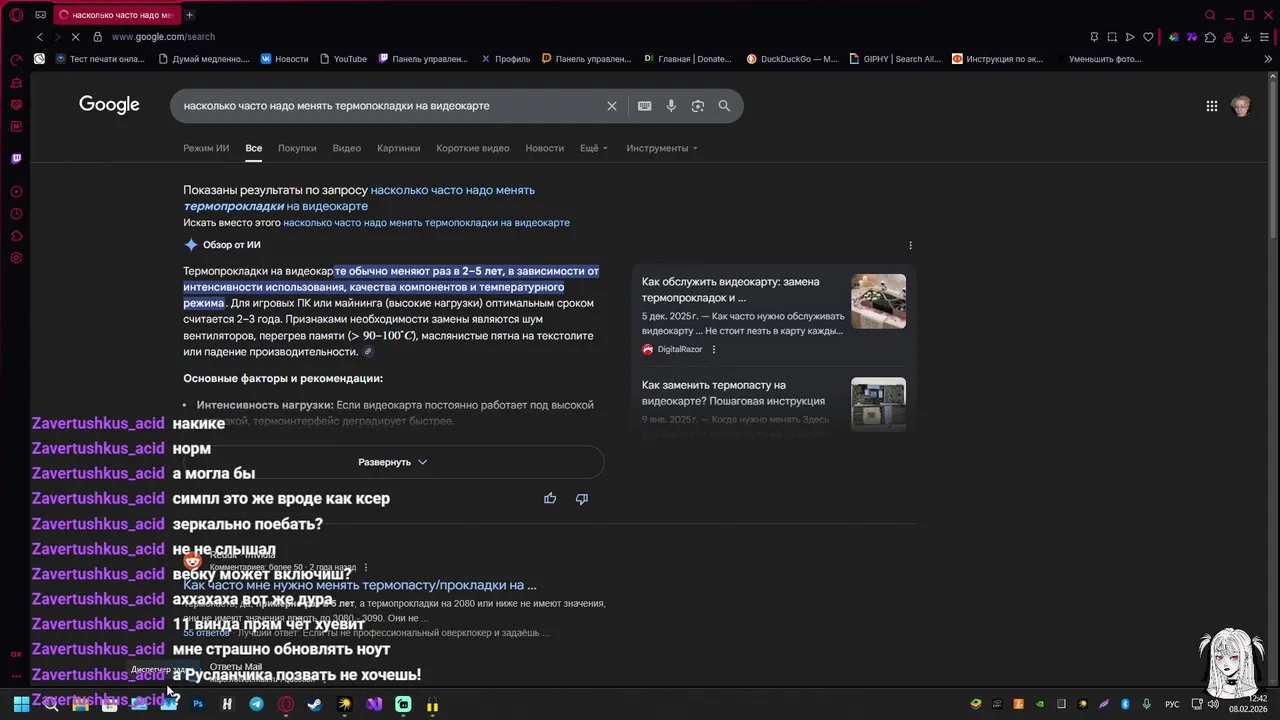The width and height of the screenshot is (1280, 720).
Task: Search by image with Google Lens
Action: click(698, 106)
